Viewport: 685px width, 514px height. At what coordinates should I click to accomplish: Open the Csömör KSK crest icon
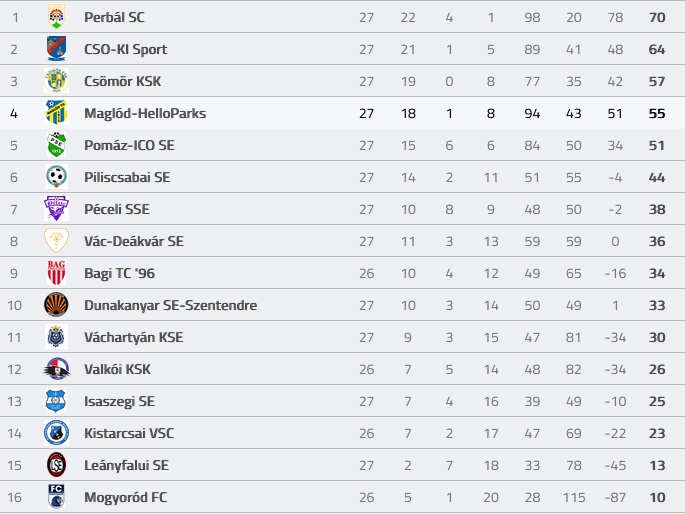click(x=56, y=81)
